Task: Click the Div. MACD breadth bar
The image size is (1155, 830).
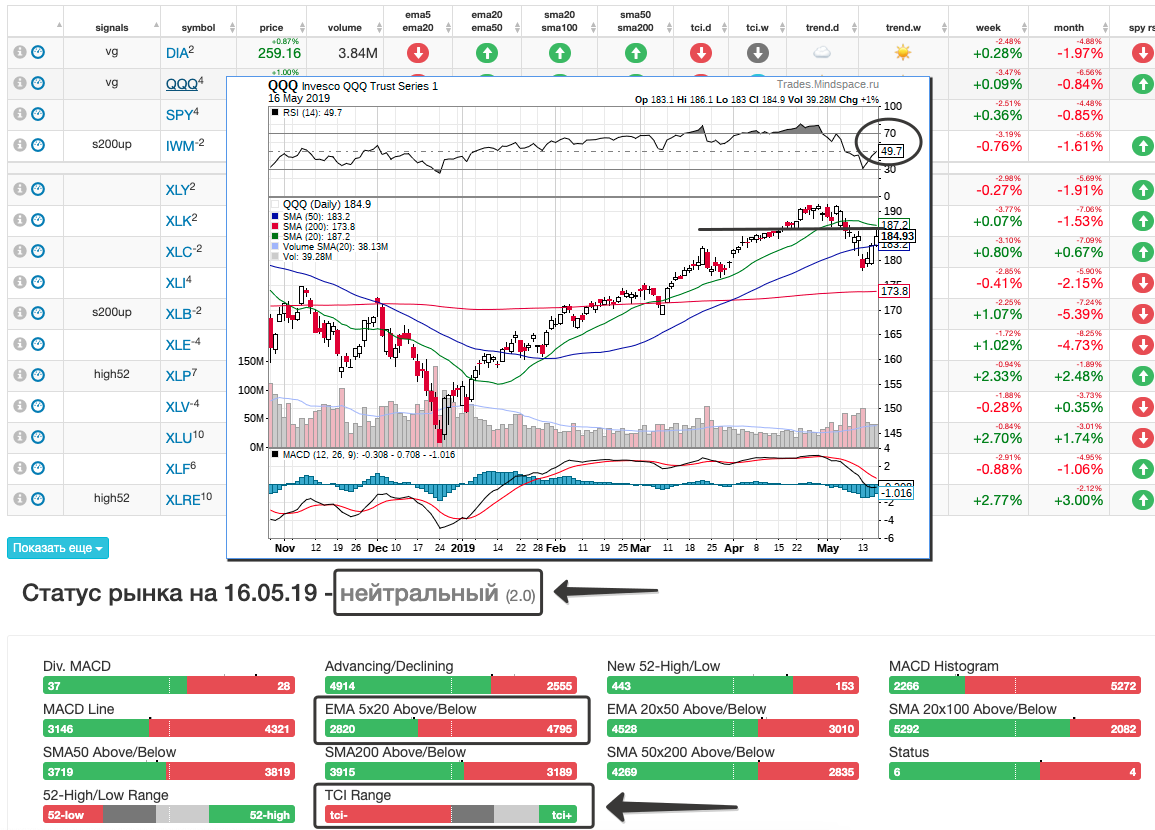Action: coord(169,686)
